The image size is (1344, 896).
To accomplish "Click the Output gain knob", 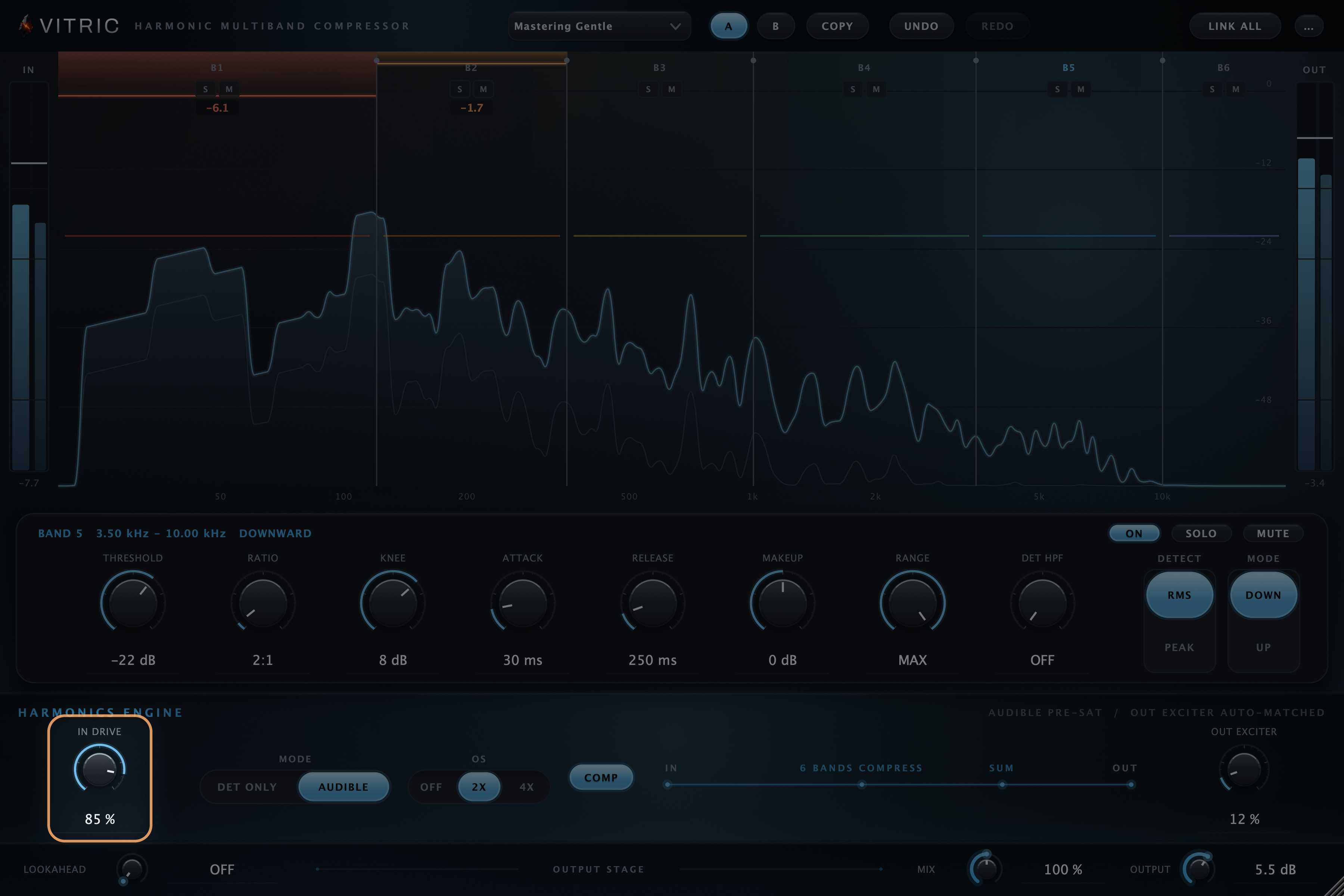I will tap(1198, 869).
